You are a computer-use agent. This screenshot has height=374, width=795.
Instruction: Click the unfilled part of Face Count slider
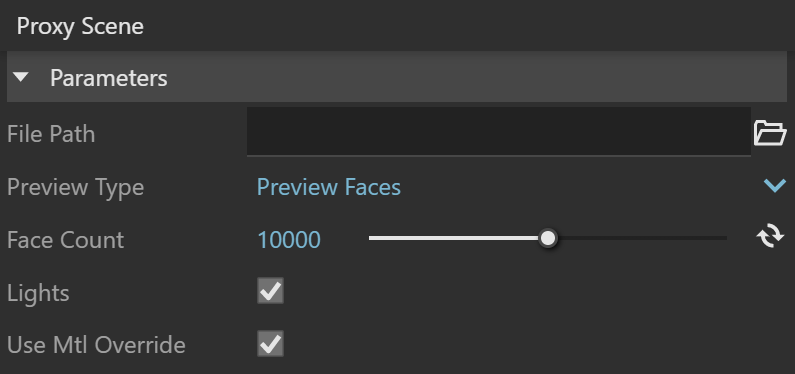coord(641,238)
